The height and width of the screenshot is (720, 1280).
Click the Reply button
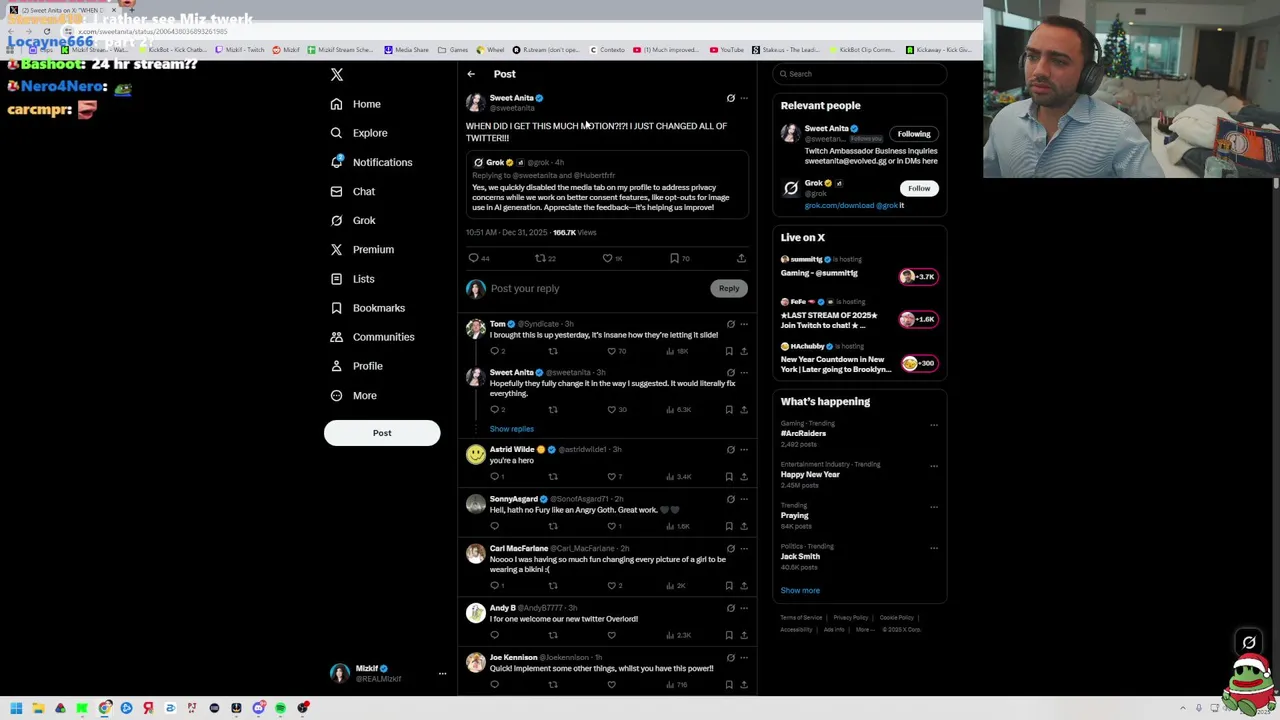(729, 288)
